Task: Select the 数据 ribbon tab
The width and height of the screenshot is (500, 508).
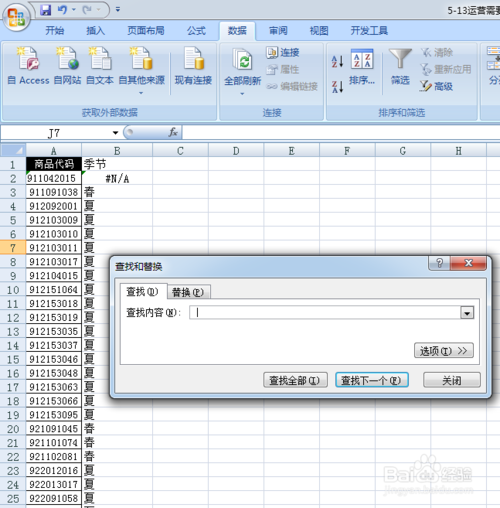Action: (x=237, y=31)
